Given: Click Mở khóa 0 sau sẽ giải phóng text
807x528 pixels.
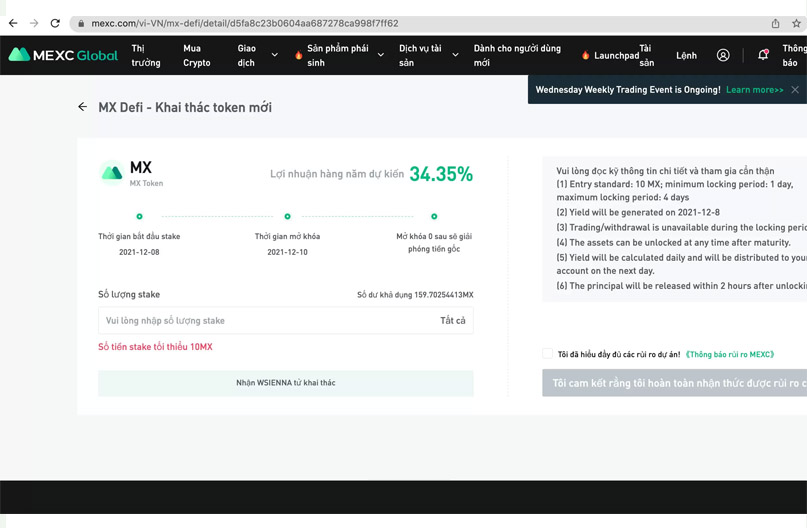Looking at the screenshot, I should tap(434, 242).
